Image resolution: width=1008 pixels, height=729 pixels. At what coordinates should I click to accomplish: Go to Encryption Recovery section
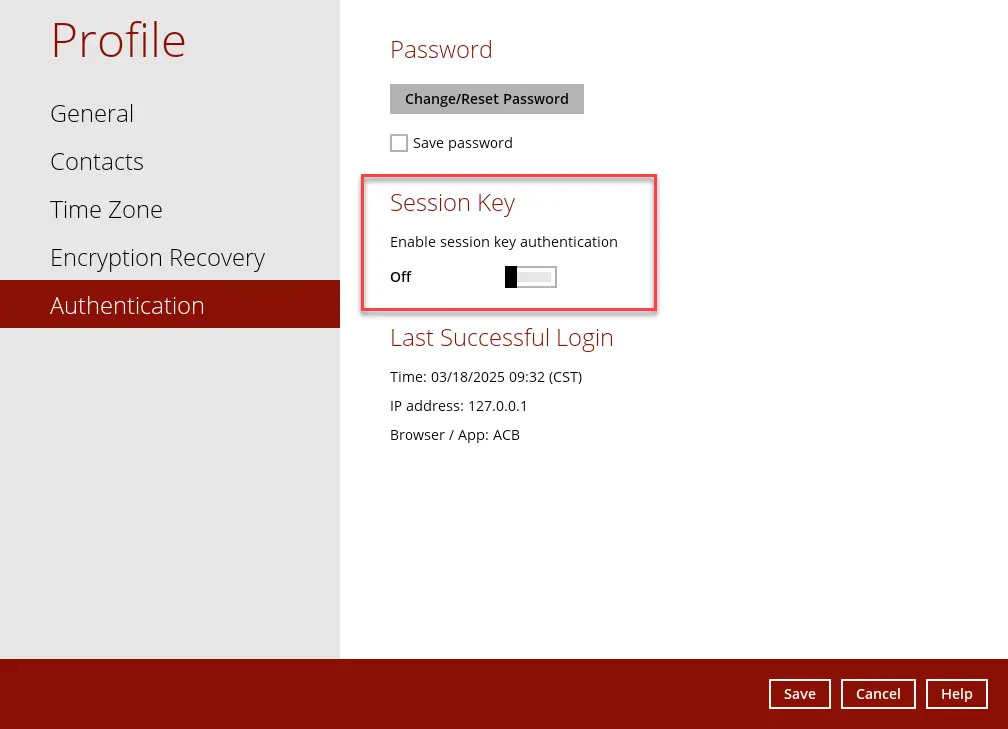[158, 258]
